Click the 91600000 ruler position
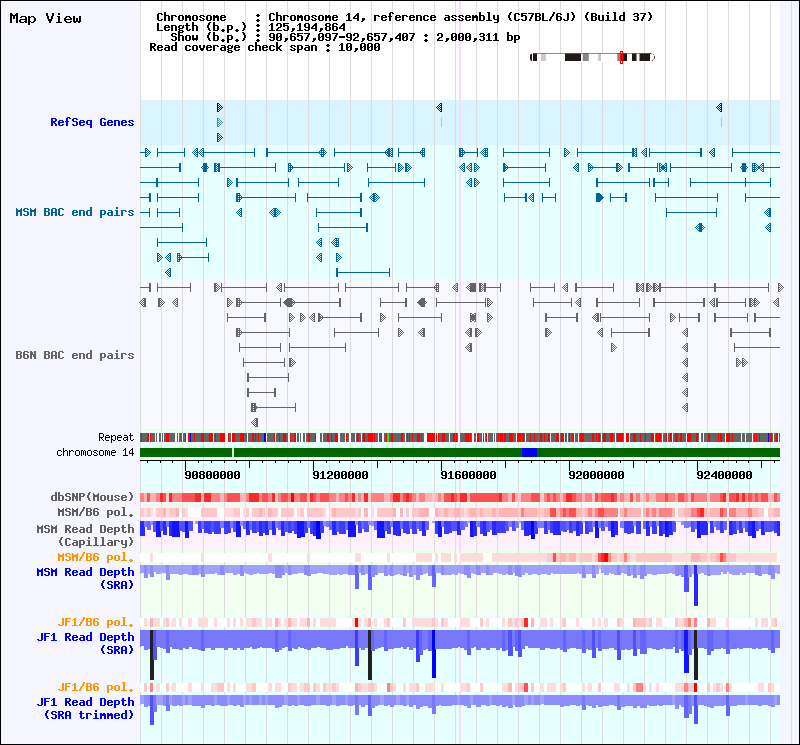This screenshot has height=745, width=800. pyautogui.click(x=468, y=475)
